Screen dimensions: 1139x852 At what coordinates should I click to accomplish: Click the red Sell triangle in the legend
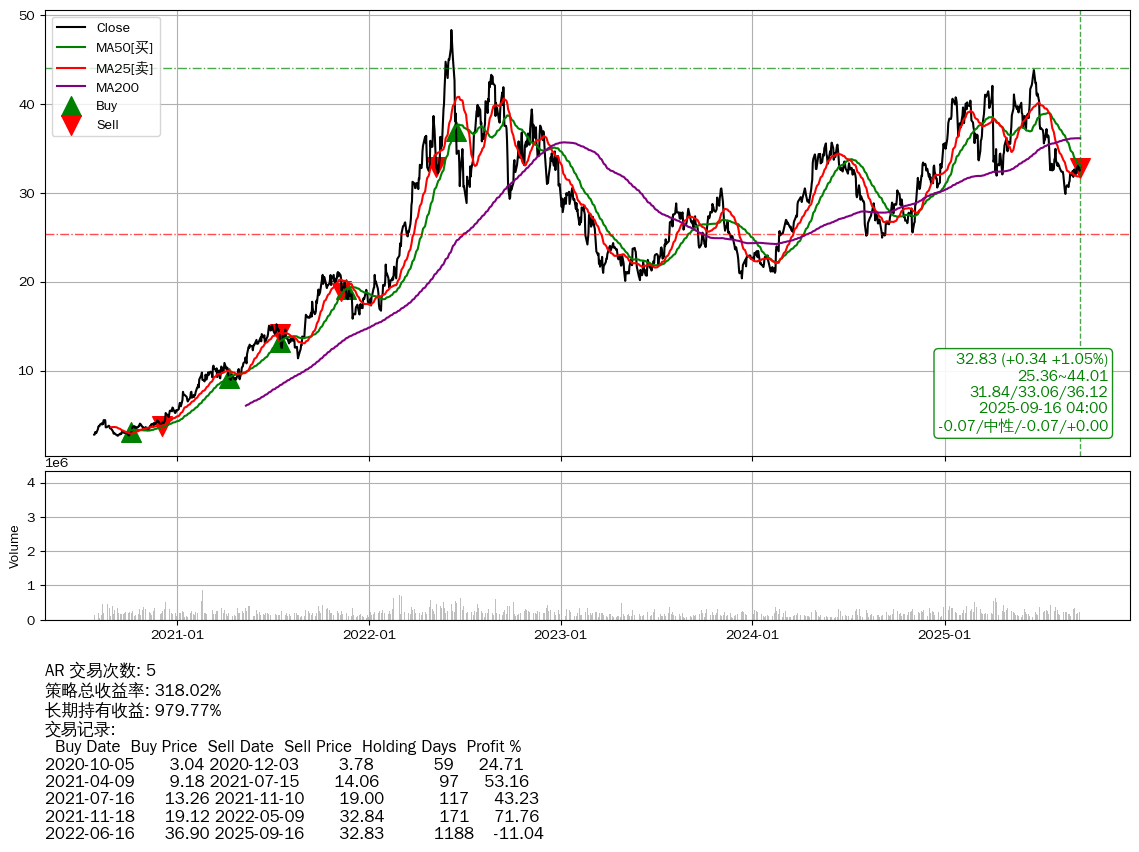click(71, 124)
